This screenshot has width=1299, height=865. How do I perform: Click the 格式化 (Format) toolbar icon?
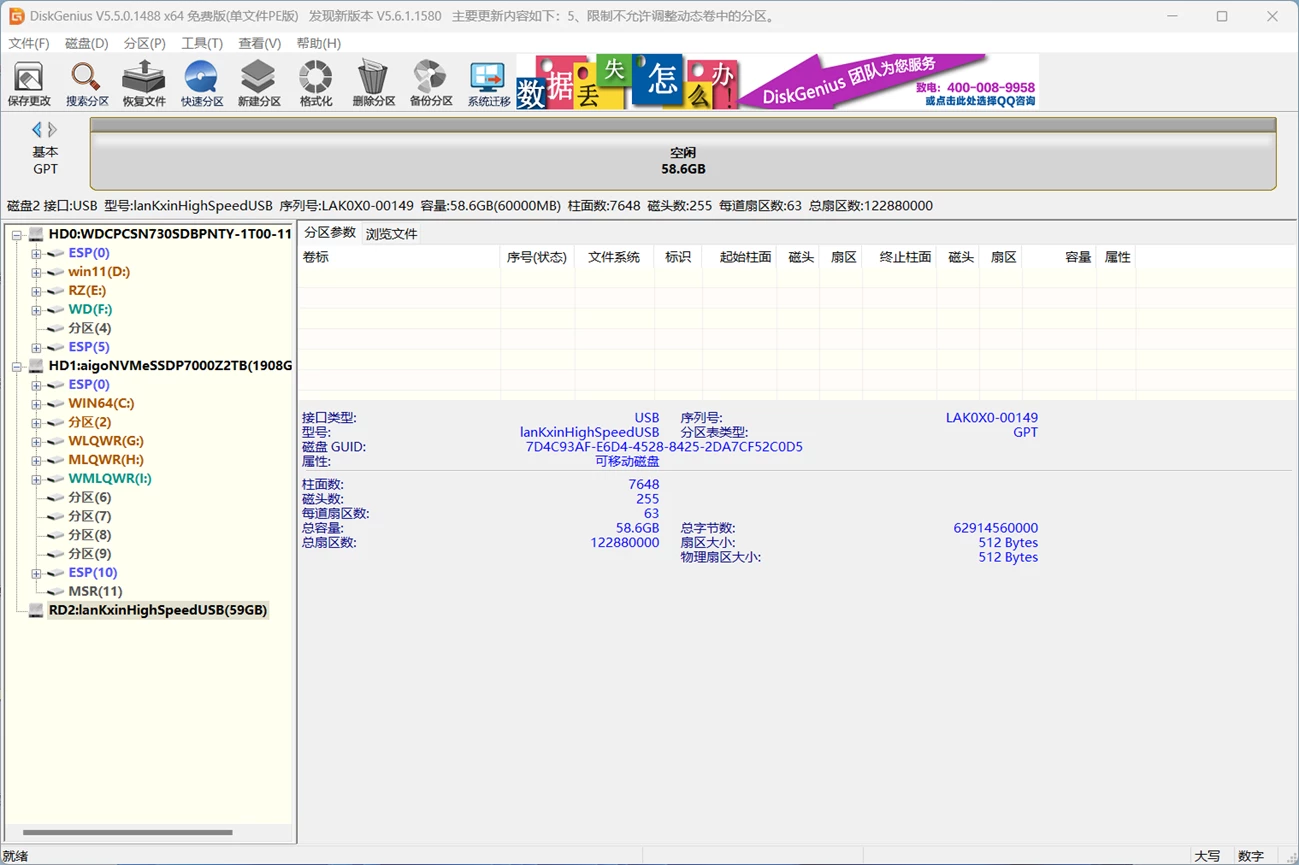(316, 83)
